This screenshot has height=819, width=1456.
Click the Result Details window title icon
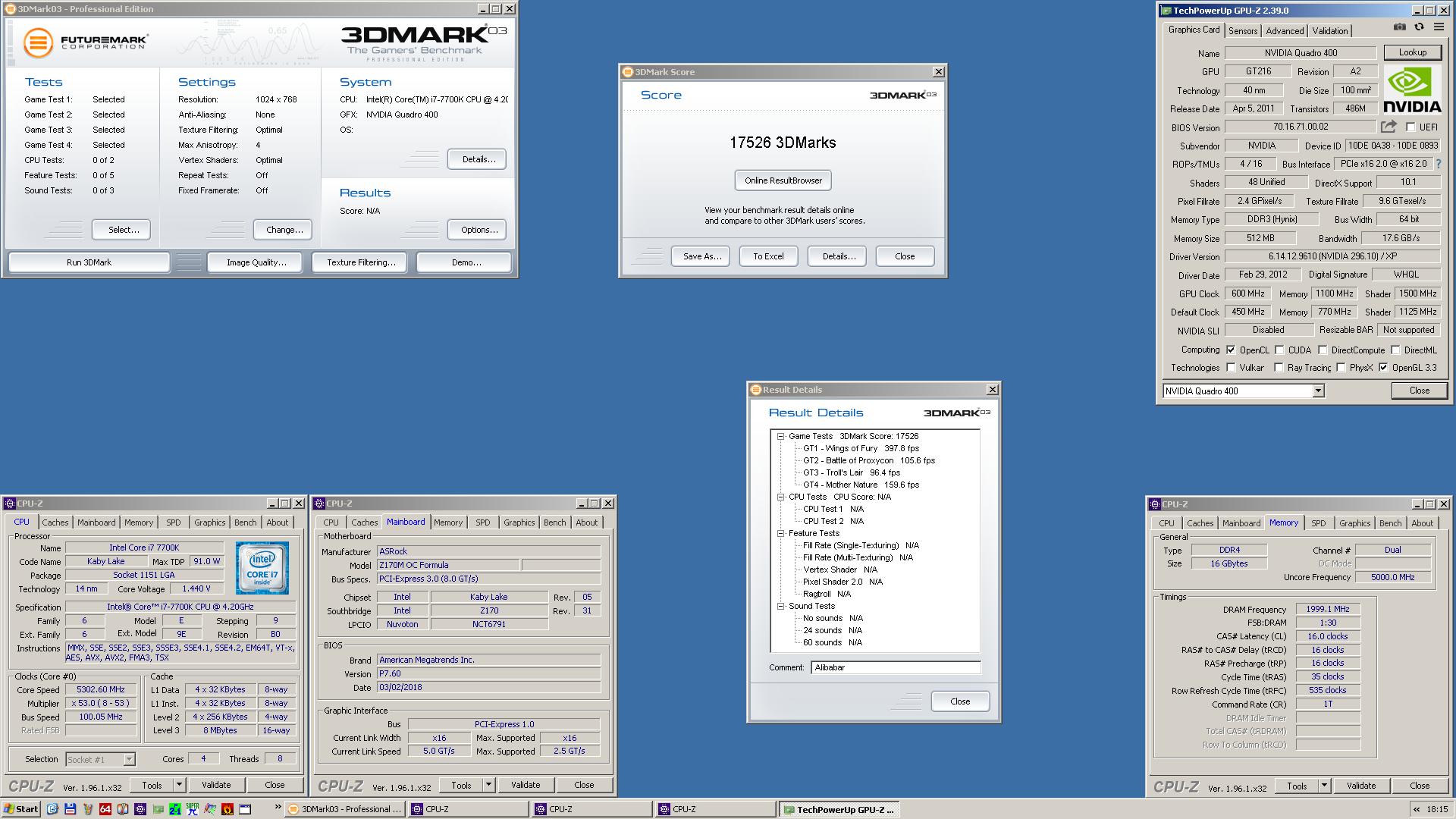pos(756,390)
